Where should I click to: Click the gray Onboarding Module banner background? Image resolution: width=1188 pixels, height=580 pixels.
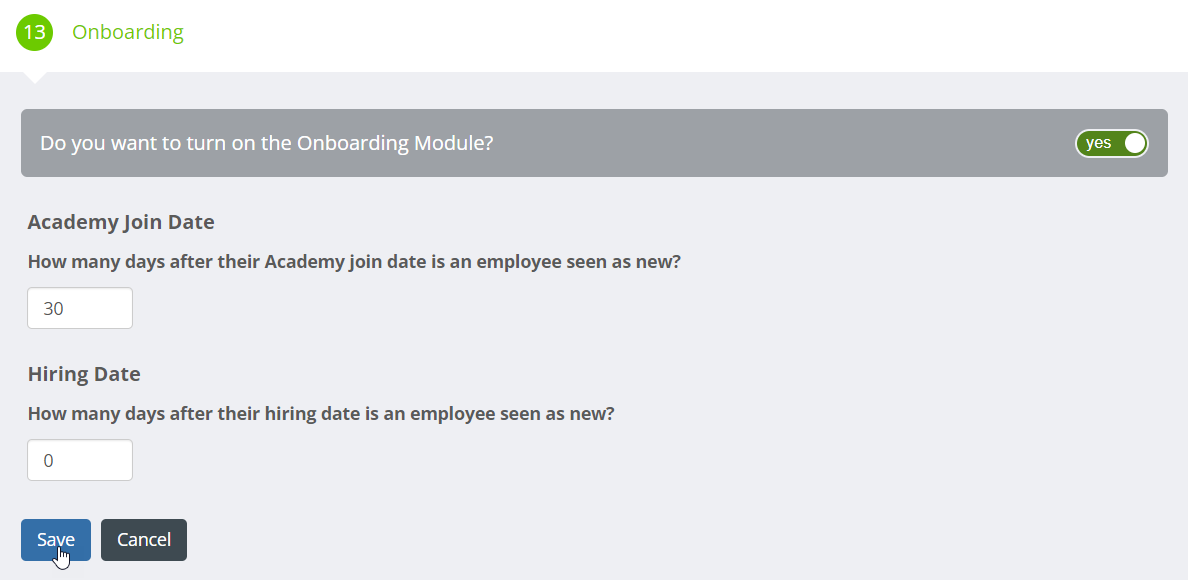click(758, 143)
